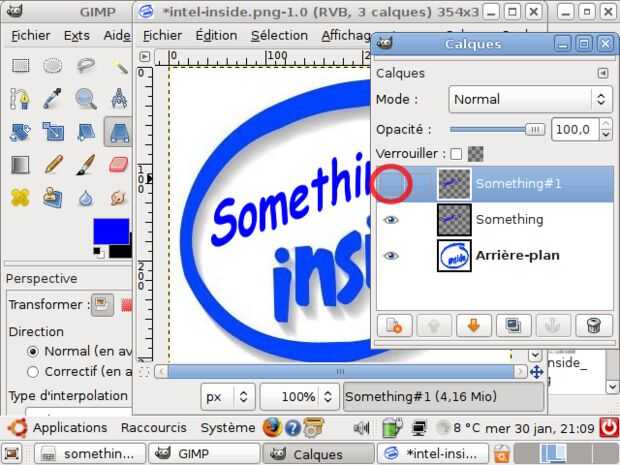
Task: Select the Ellipse Select tool
Action: pos(53,66)
